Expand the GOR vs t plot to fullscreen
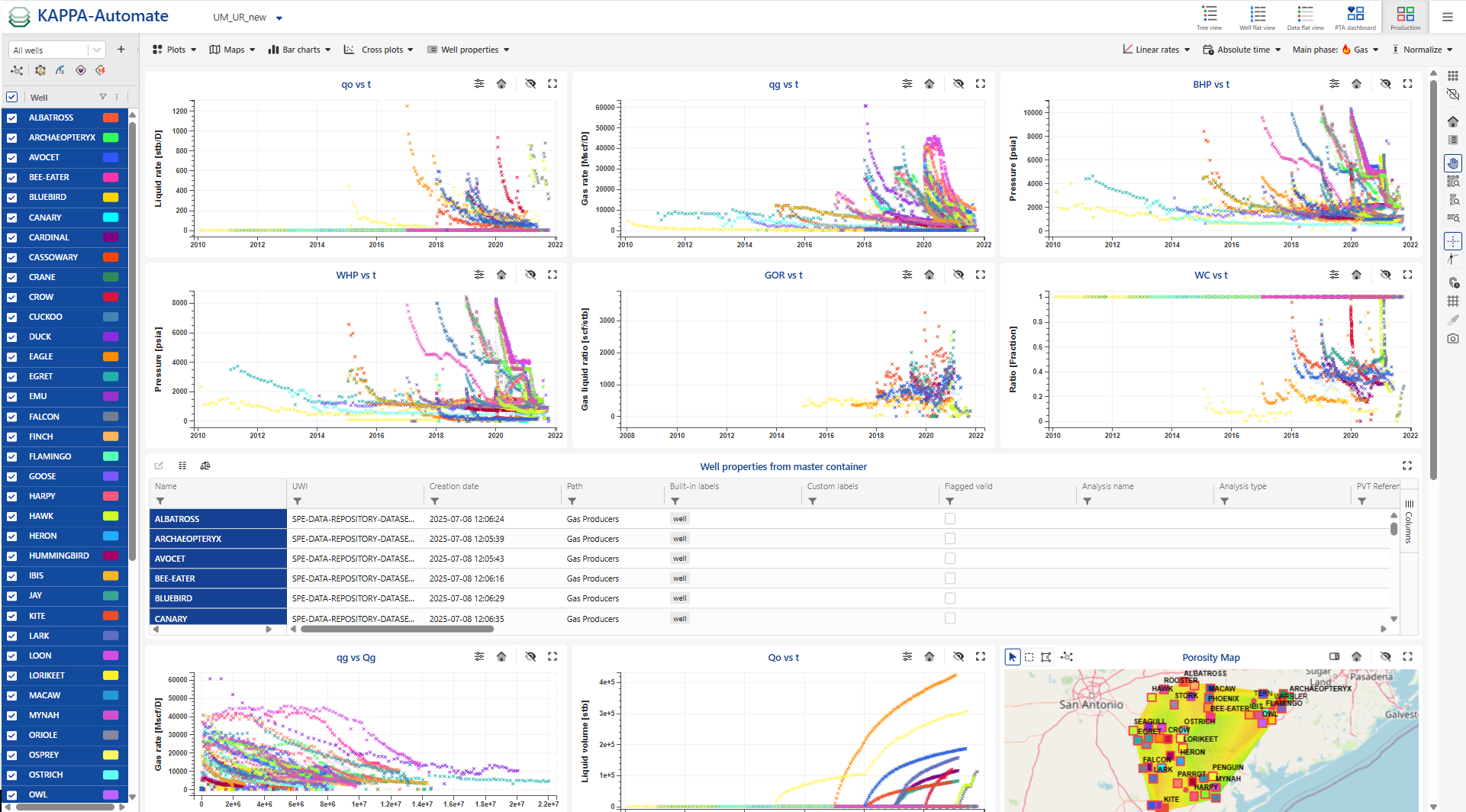The width and height of the screenshot is (1466, 812). tap(980, 275)
